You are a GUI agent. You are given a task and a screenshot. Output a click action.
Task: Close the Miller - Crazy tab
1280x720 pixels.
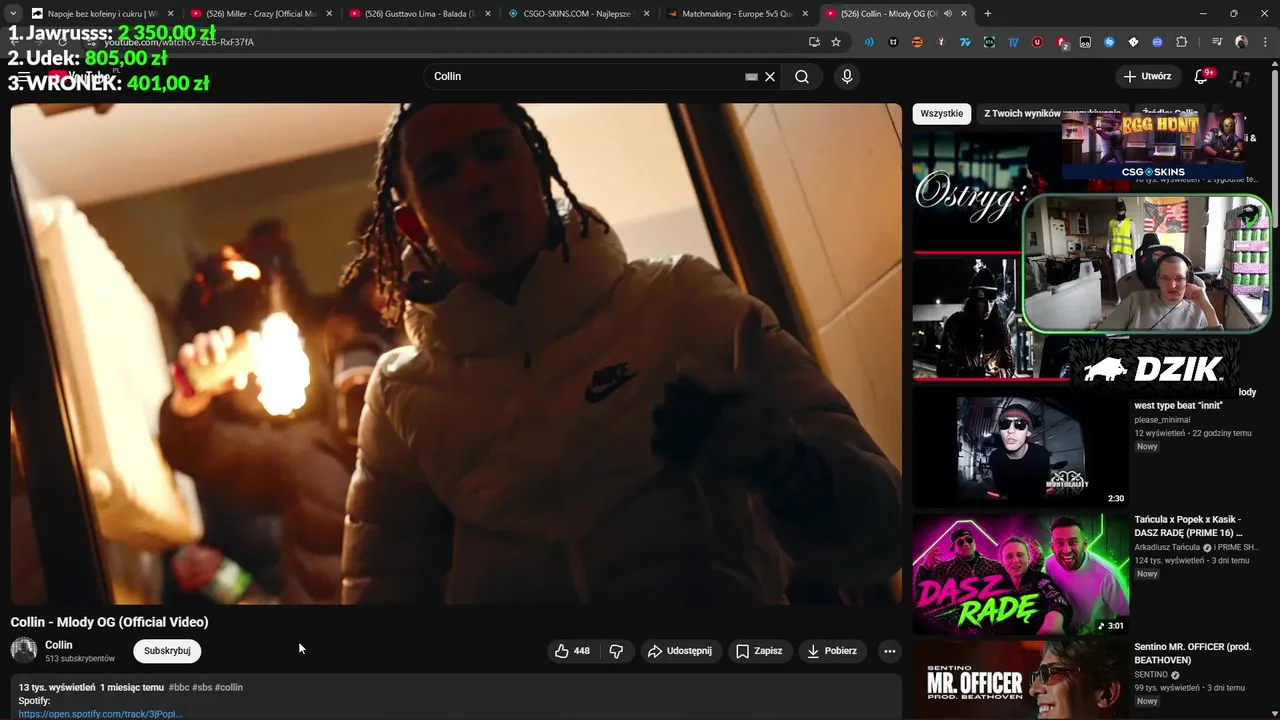click(x=330, y=14)
